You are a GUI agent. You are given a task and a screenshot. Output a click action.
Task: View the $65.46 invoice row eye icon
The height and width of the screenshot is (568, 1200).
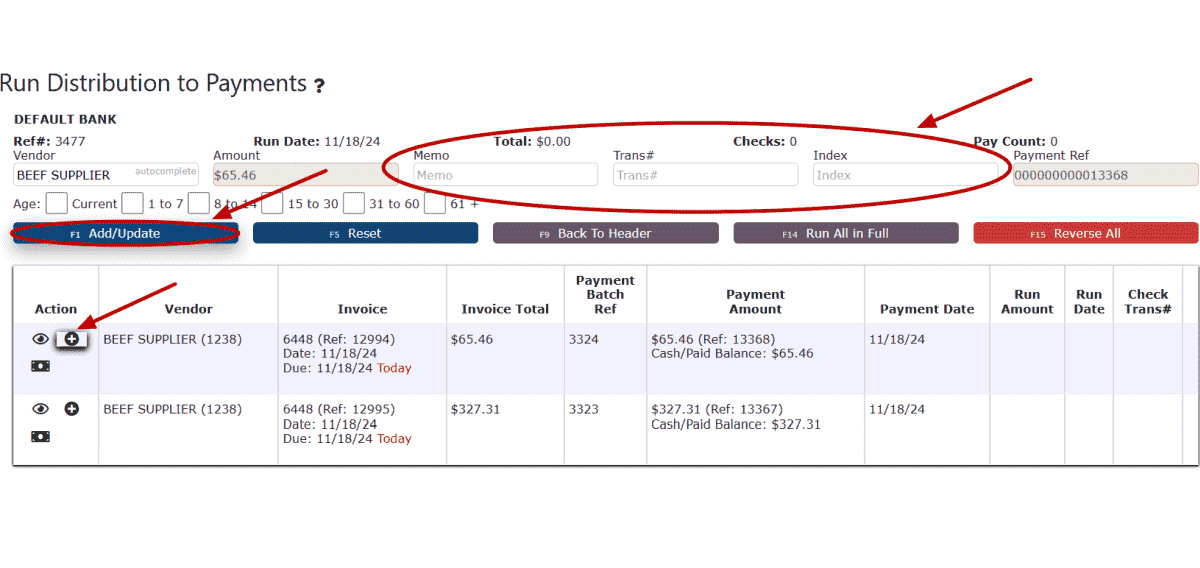tap(41, 339)
